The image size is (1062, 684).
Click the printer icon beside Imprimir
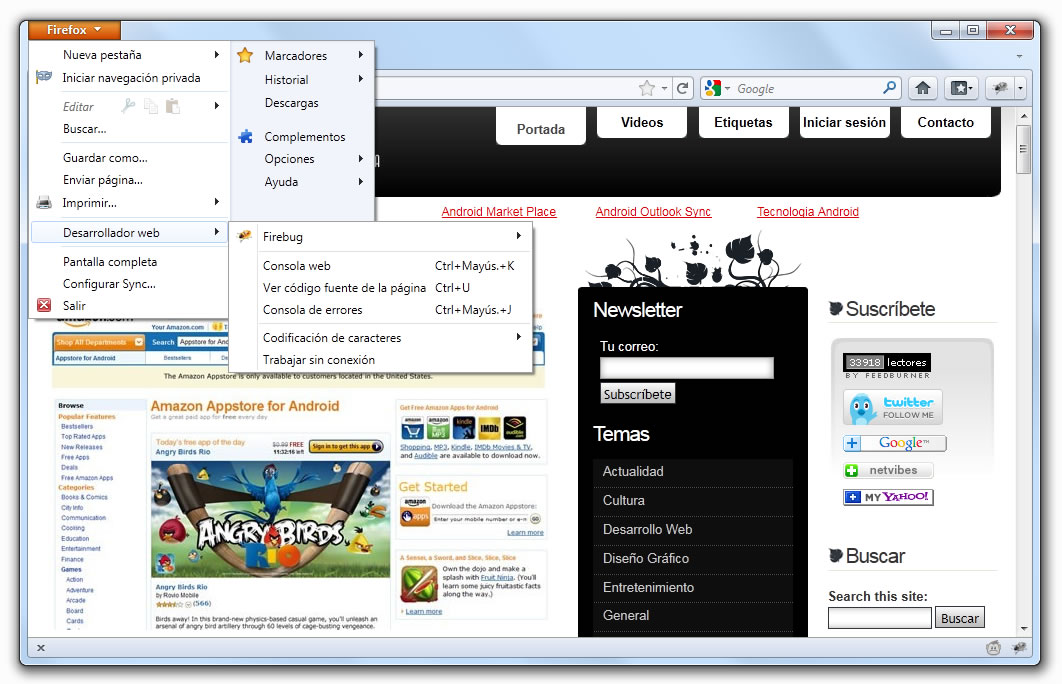(x=44, y=202)
